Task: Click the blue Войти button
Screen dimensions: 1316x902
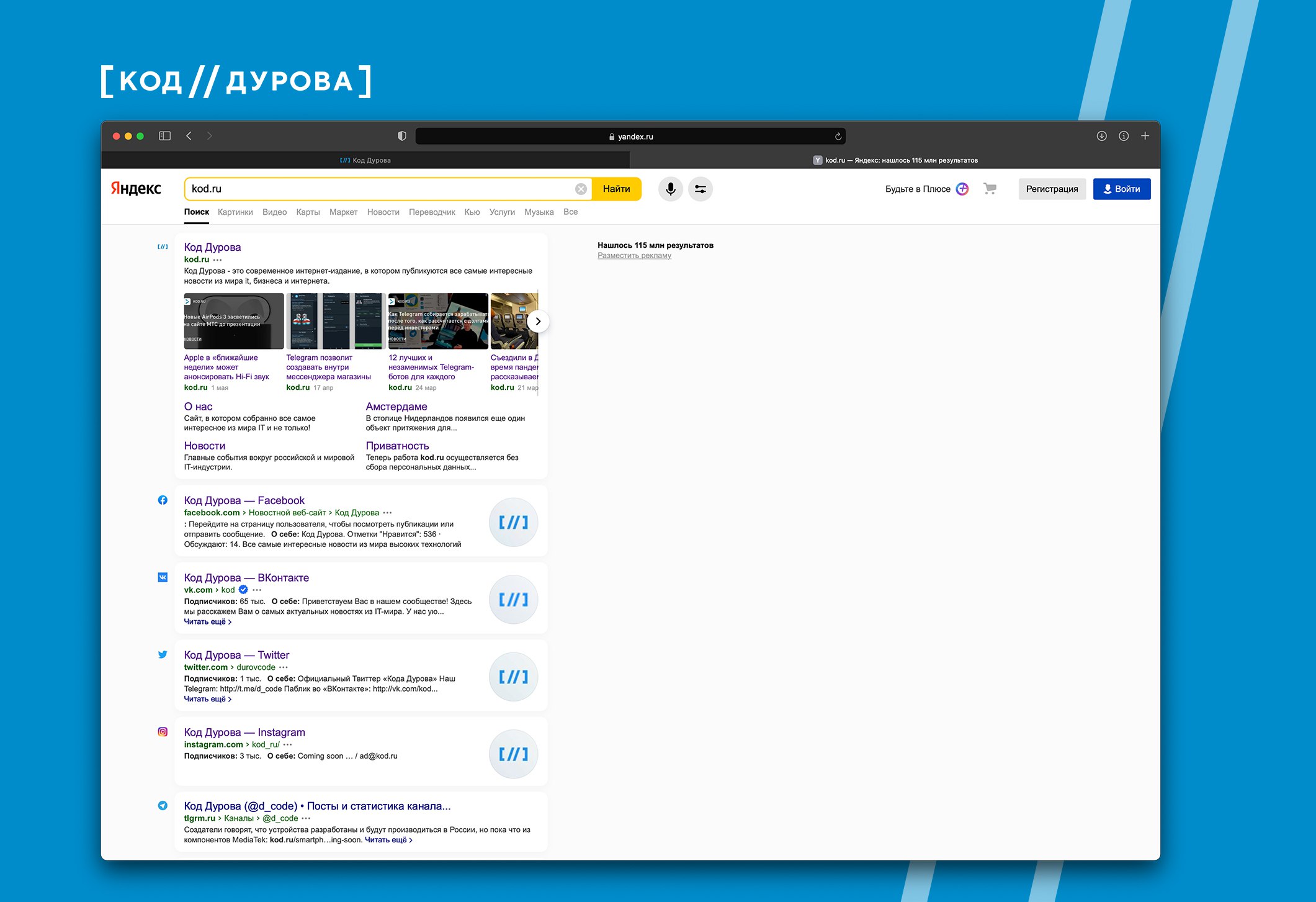Action: pyautogui.click(x=1121, y=189)
